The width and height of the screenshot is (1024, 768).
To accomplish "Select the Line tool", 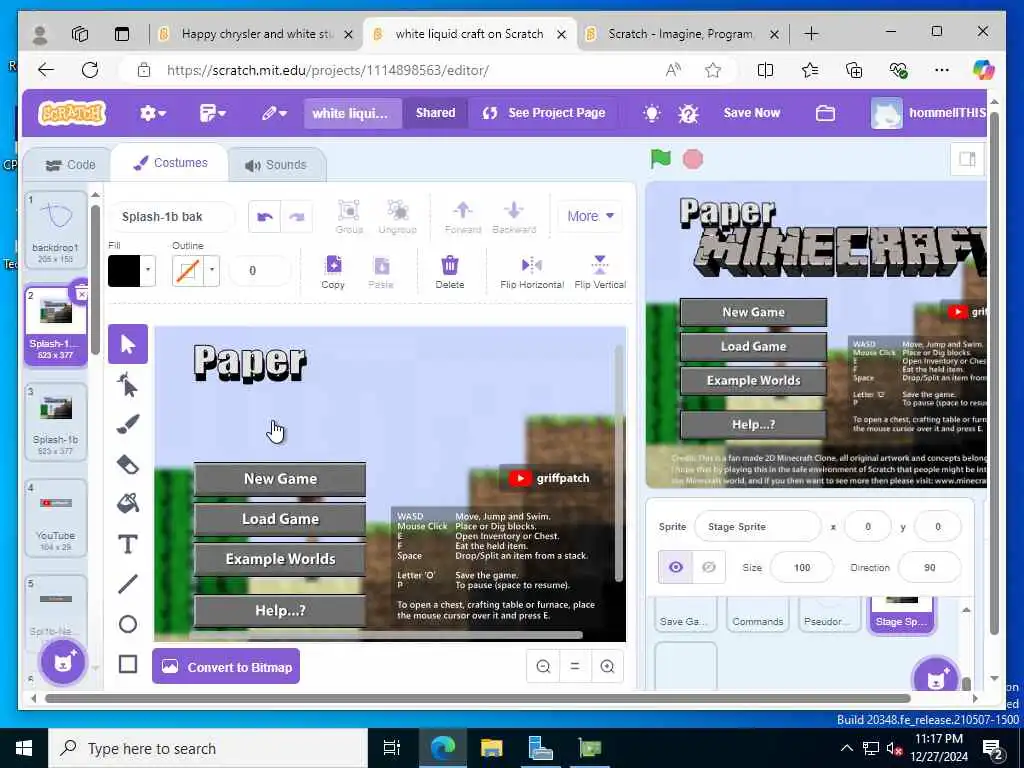I will point(128,584).
